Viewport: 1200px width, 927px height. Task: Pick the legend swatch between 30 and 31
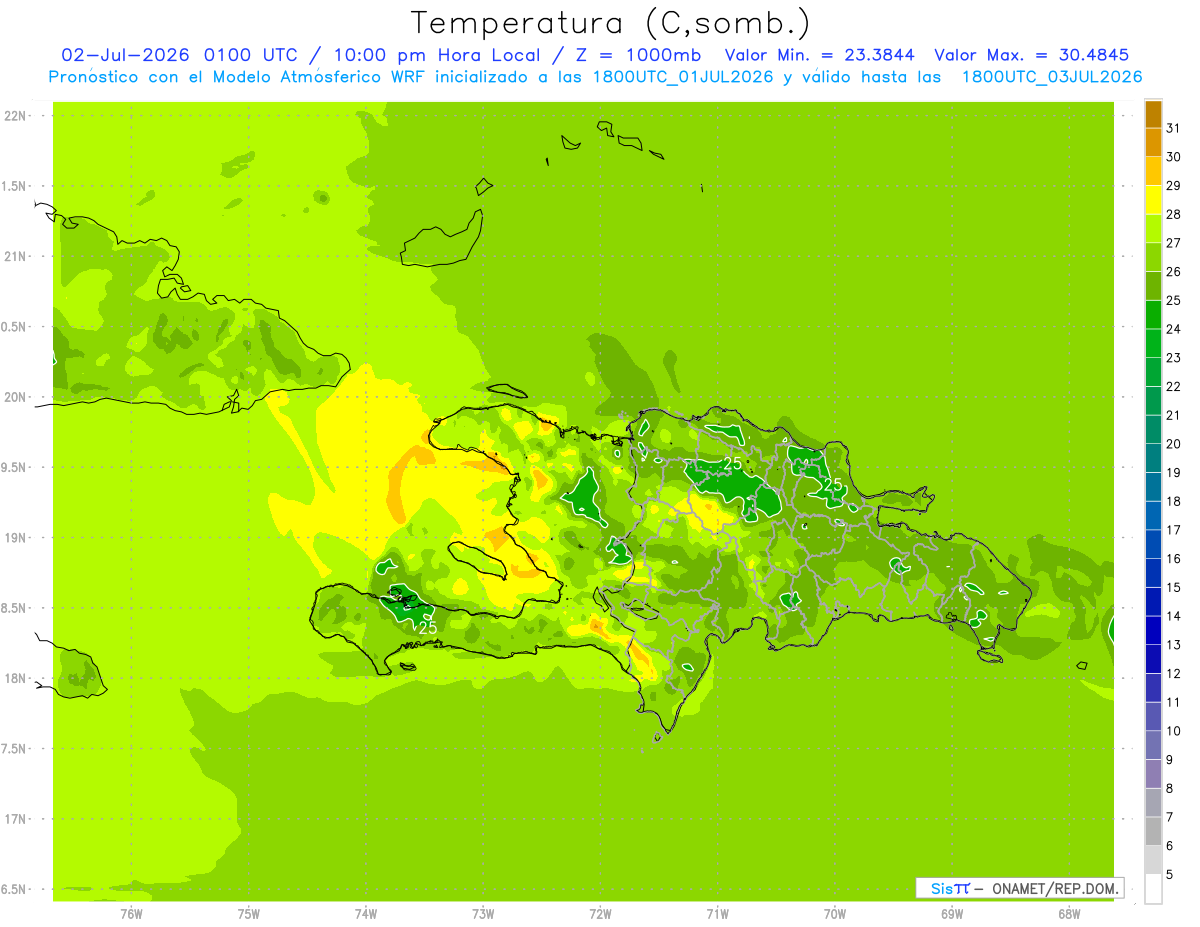1153,142
